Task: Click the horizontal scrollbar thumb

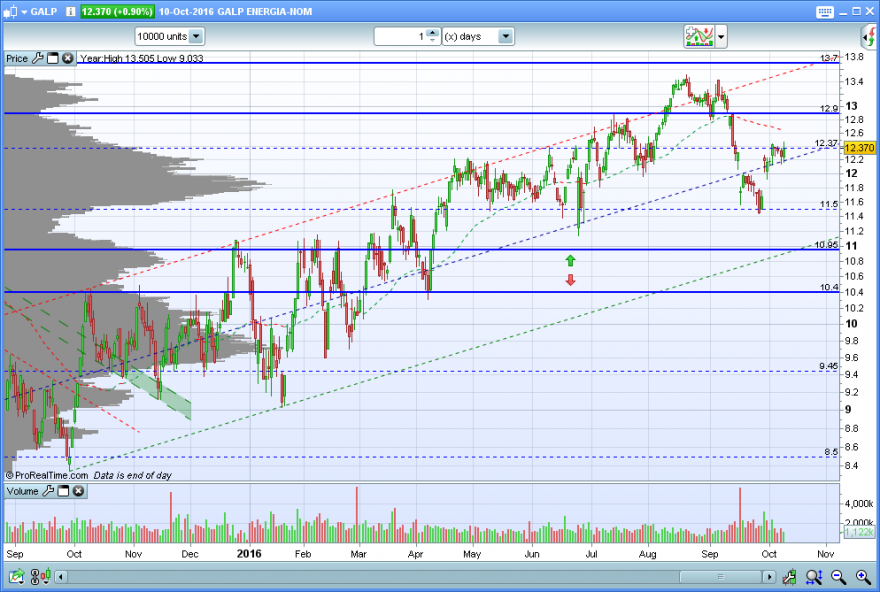Action: [721, 577]
